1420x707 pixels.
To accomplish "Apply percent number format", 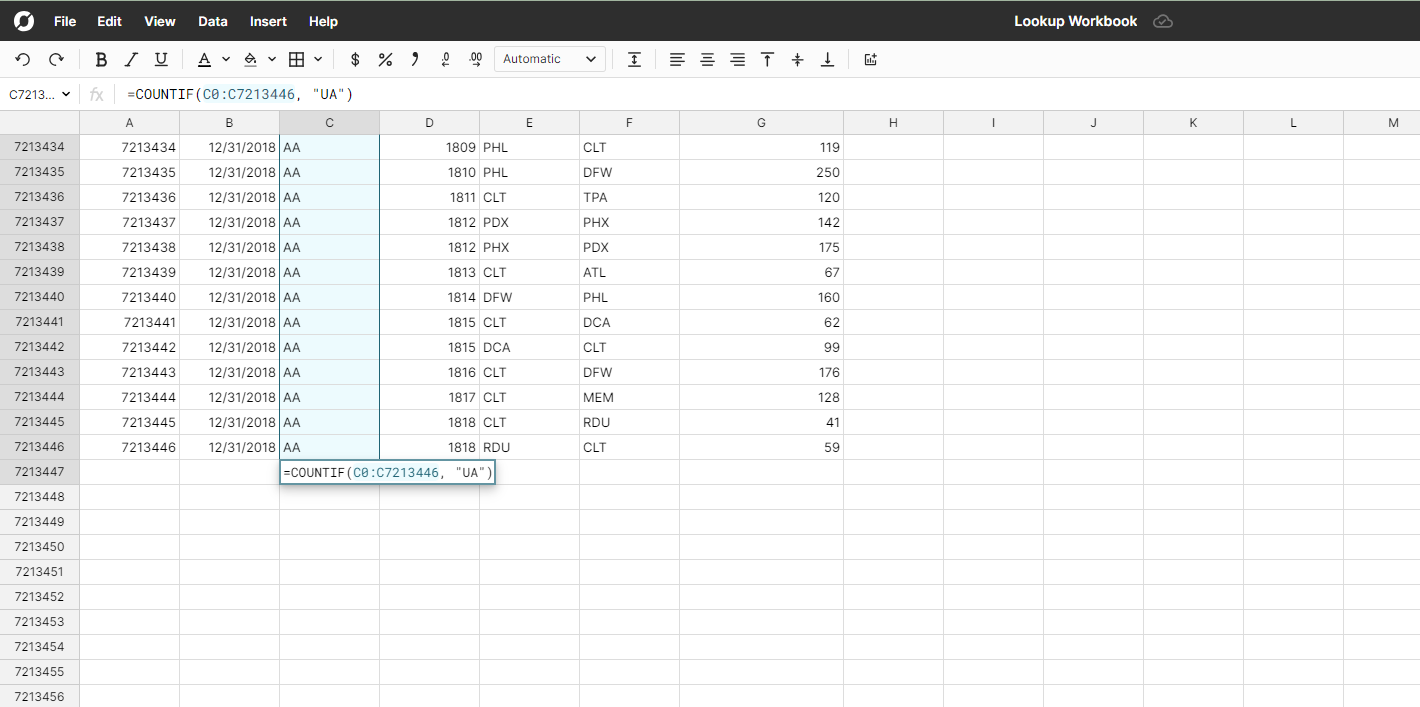I will [385, 59].
